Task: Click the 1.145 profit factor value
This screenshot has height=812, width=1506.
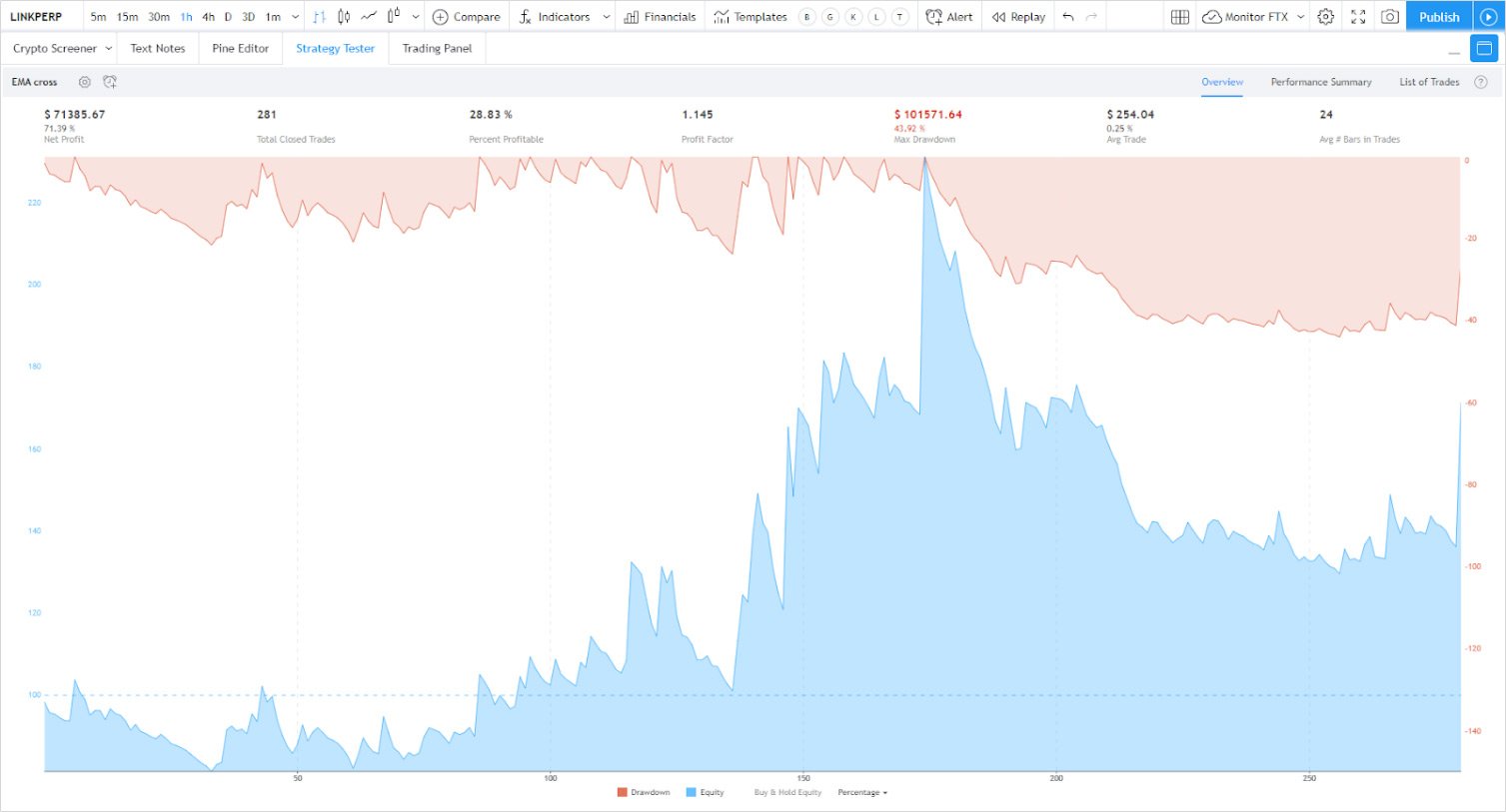Action: tap(698, 115)
